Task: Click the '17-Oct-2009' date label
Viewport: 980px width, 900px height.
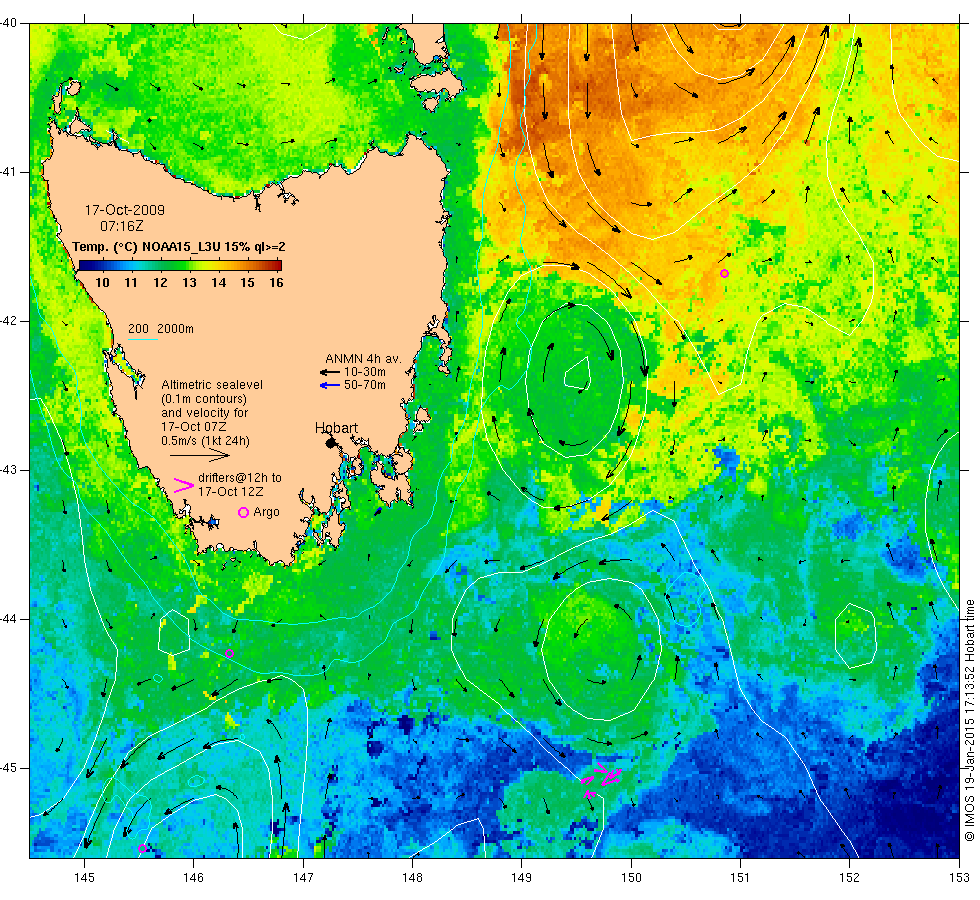Action: 125,210
